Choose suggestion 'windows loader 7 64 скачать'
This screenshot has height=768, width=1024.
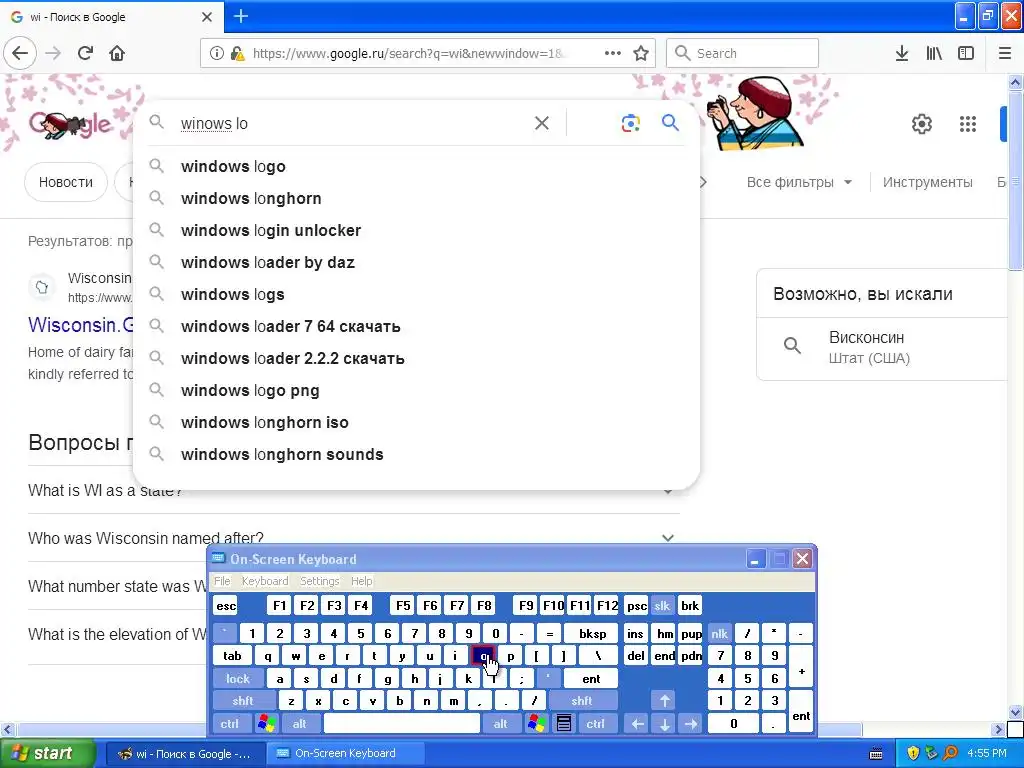tap(416, 327)
